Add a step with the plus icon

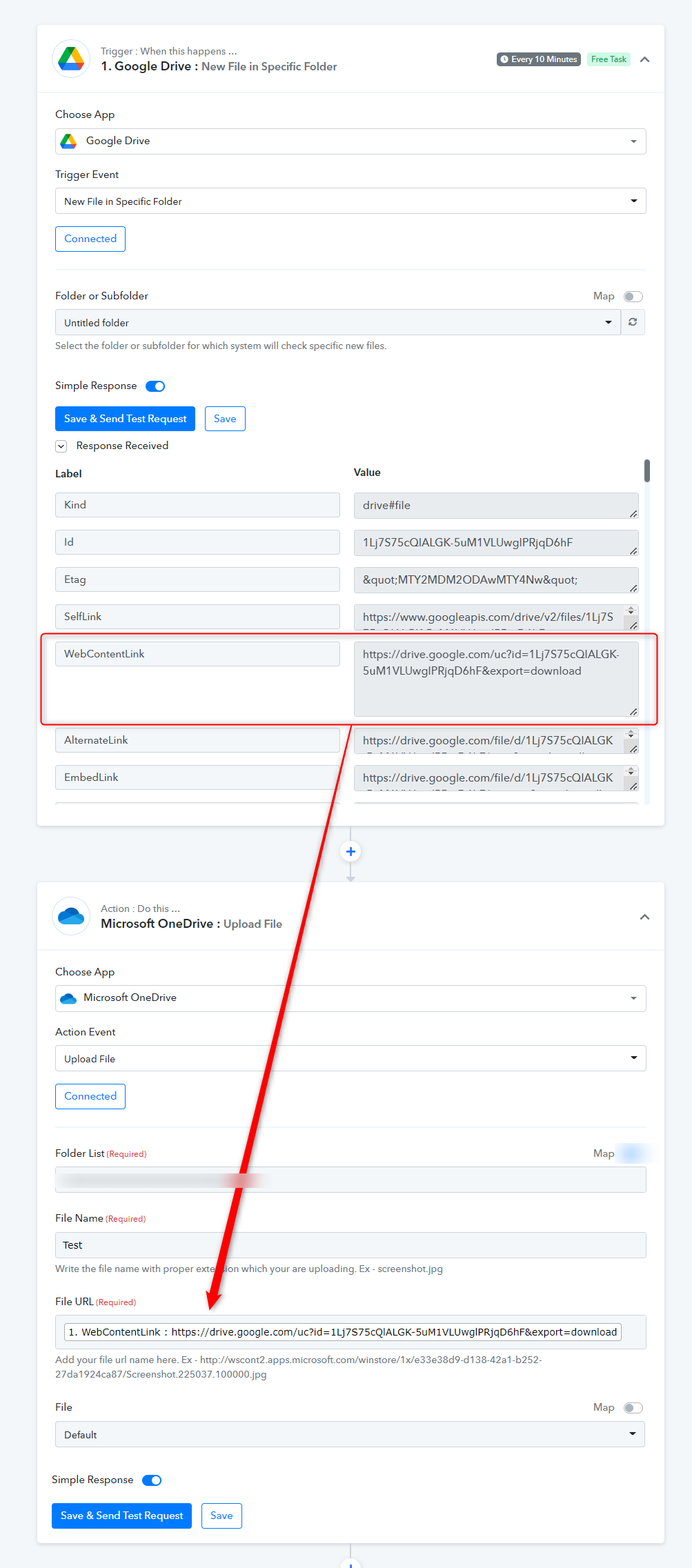(x=350, y=852)
